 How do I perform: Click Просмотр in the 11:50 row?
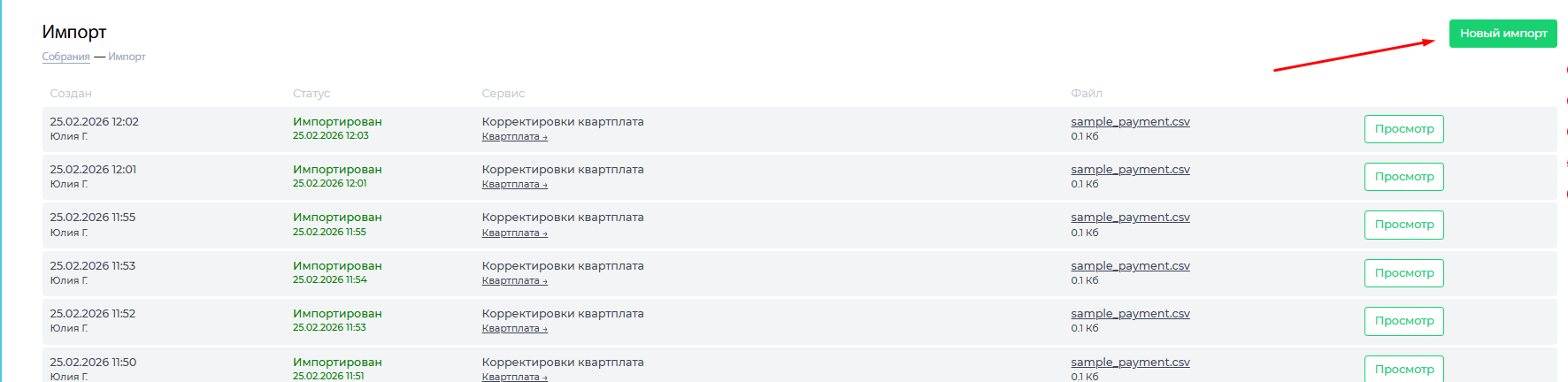click(1403, 369)
